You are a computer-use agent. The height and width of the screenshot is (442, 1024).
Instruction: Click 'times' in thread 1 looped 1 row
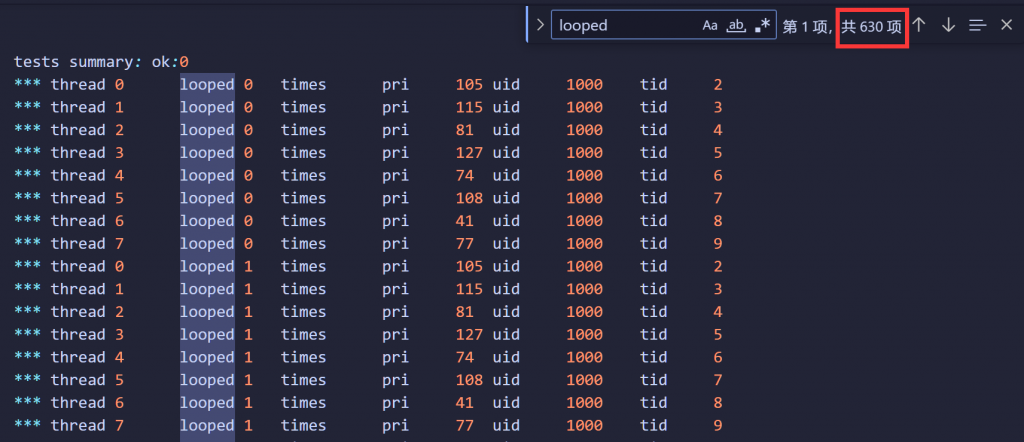click(x=303, y=289)
